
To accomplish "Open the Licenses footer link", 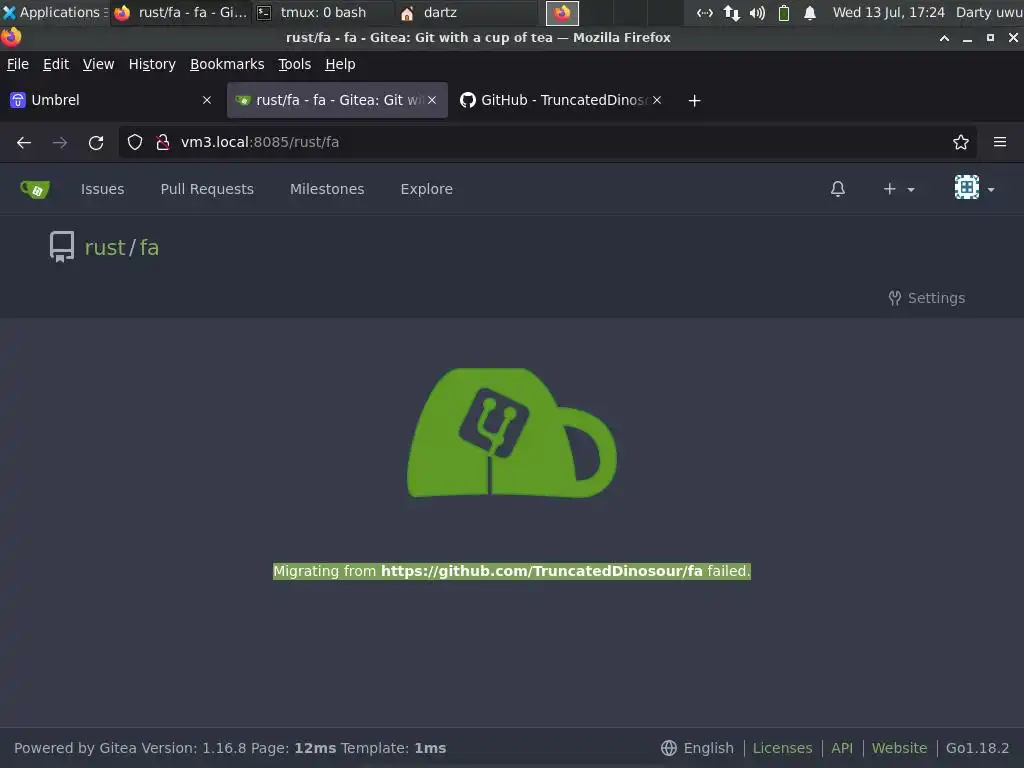I will (782, 748).
